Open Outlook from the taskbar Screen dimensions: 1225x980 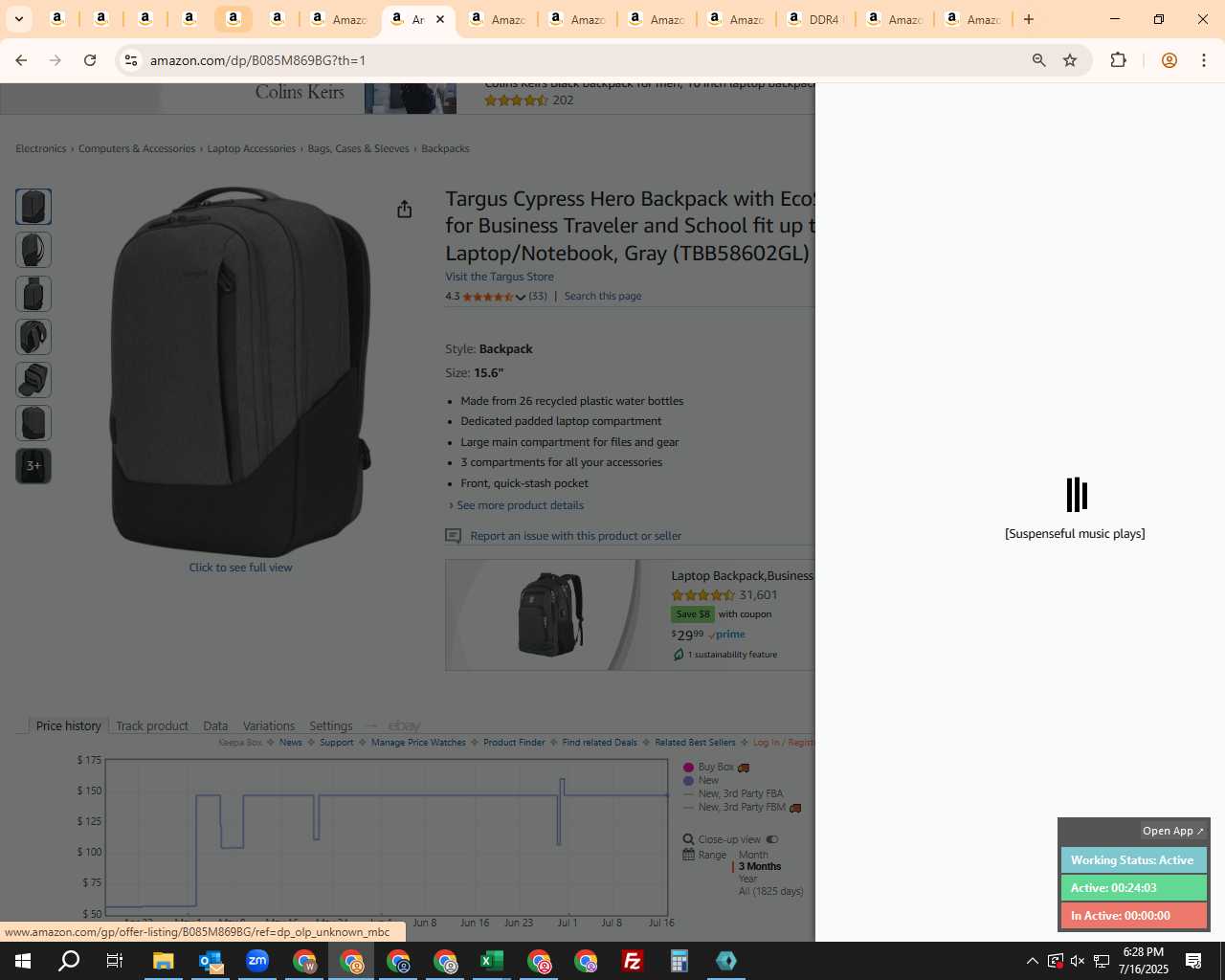point(211,961)
